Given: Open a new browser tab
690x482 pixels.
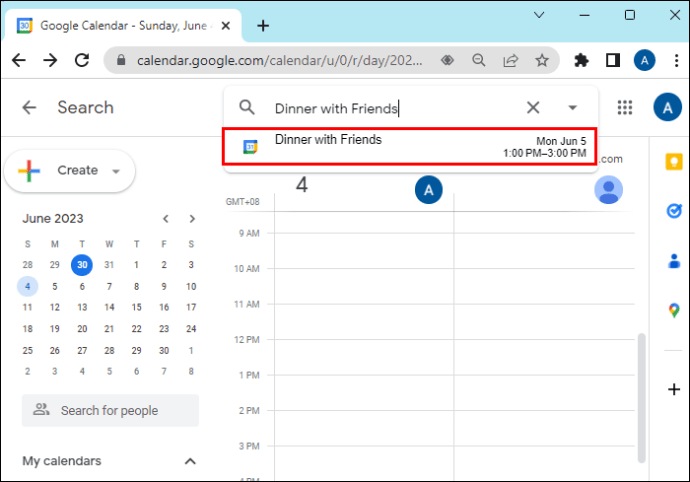Looking at the screenshot, I should (263, 25).
